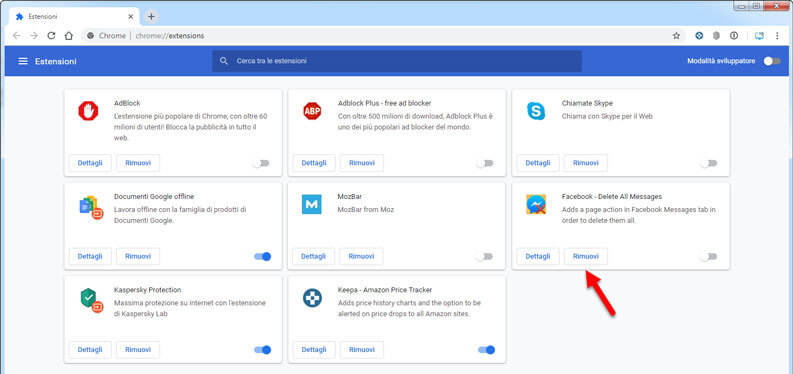Focus the Cerca tra le estensioni field
793x374 pixels.
click(396, 61)
